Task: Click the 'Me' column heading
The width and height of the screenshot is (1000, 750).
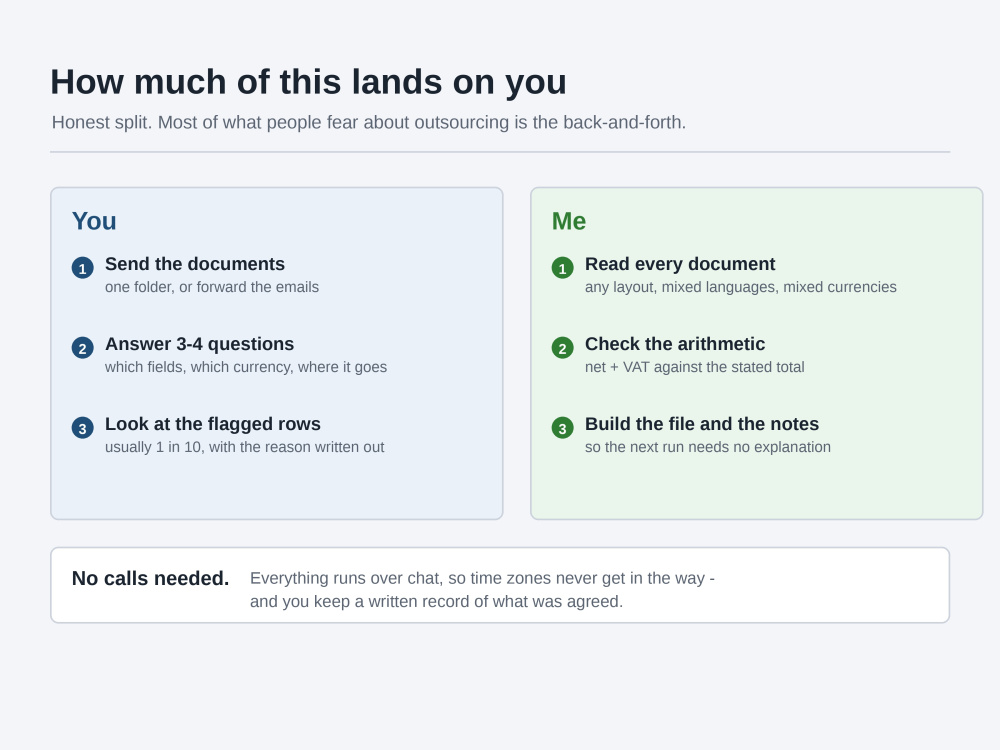Action: click(569, 221)
